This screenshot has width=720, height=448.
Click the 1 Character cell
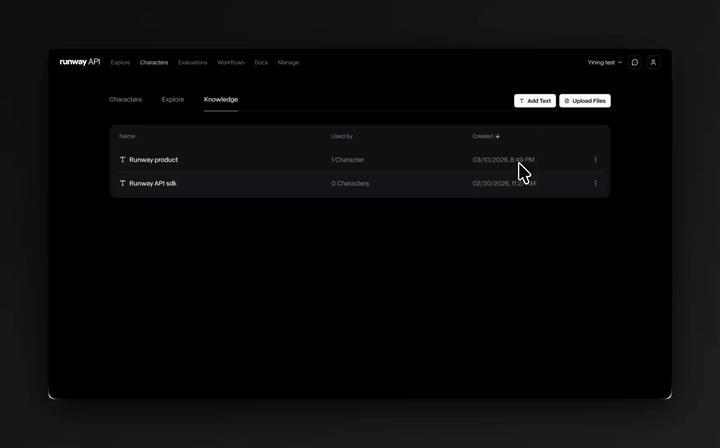coord(347,160)
